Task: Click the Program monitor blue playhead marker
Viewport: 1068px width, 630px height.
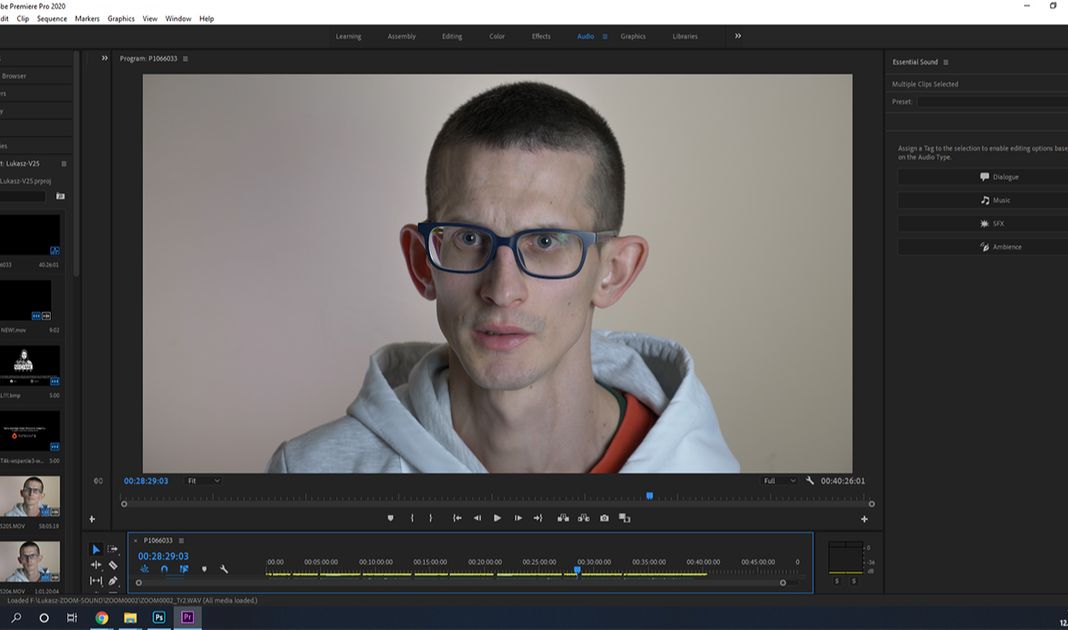Action: [x=649, y=495]
